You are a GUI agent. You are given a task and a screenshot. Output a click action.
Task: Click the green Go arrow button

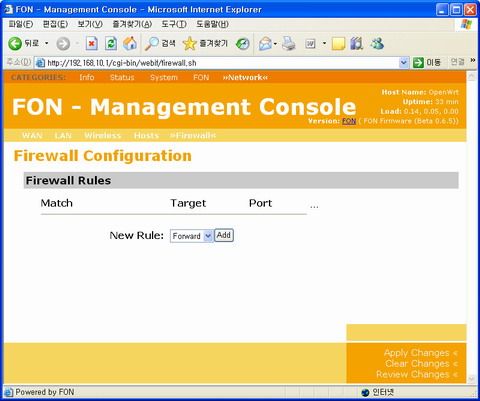click(x=418, y=62)
